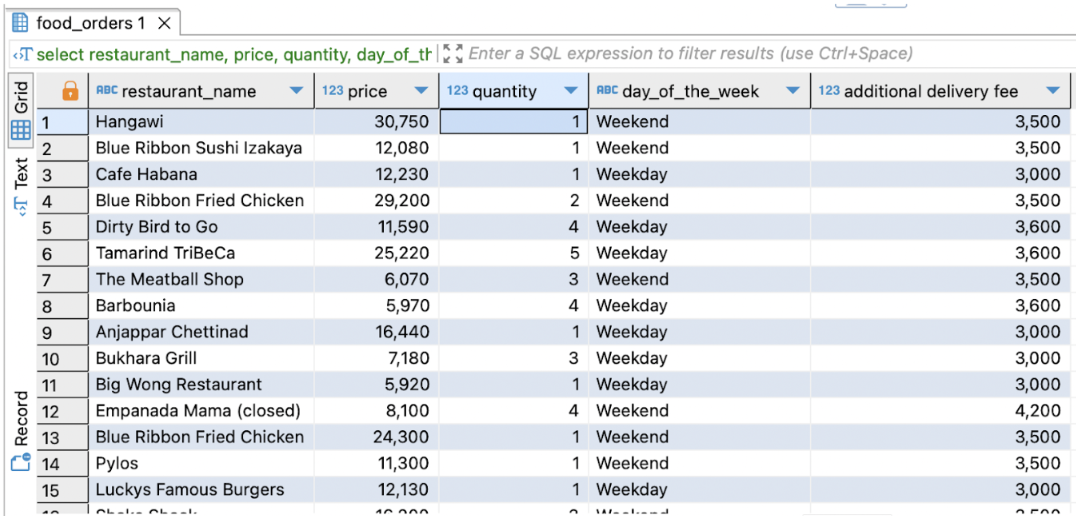Click the Blue Ribbon Sushi Izakaya cell
The height and width of the screenshot is (516, 1076).
click(202, 148)
